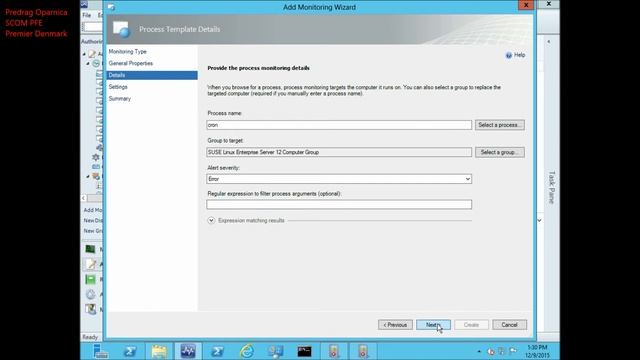Cancel the Add Monitoring Wizard
The width and height of the screenshot is (640, 360).
click(509, 325)
